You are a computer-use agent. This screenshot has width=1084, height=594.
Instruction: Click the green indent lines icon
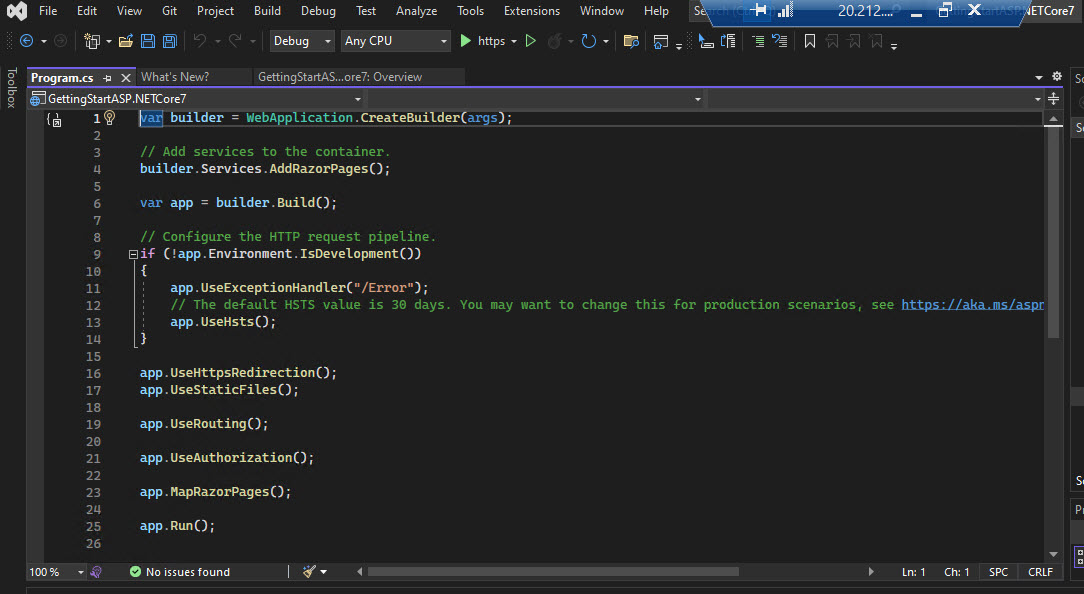[758, 41]
